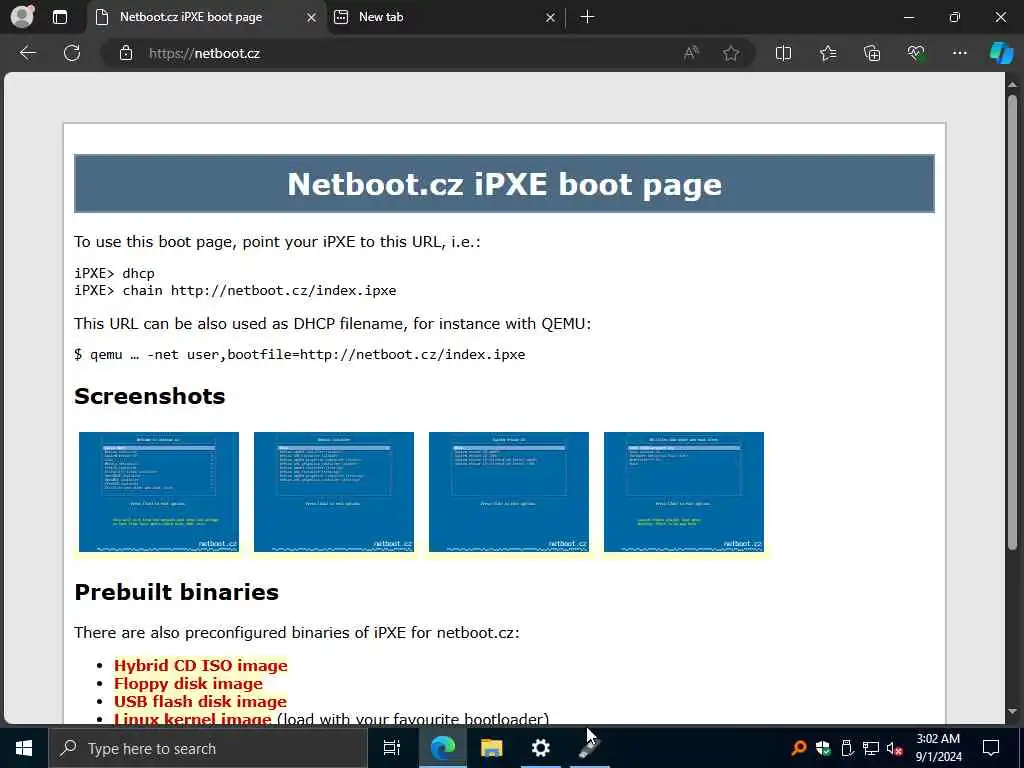Open the Collections icon
Screen dimensions: 1024x768
(872, 54)
